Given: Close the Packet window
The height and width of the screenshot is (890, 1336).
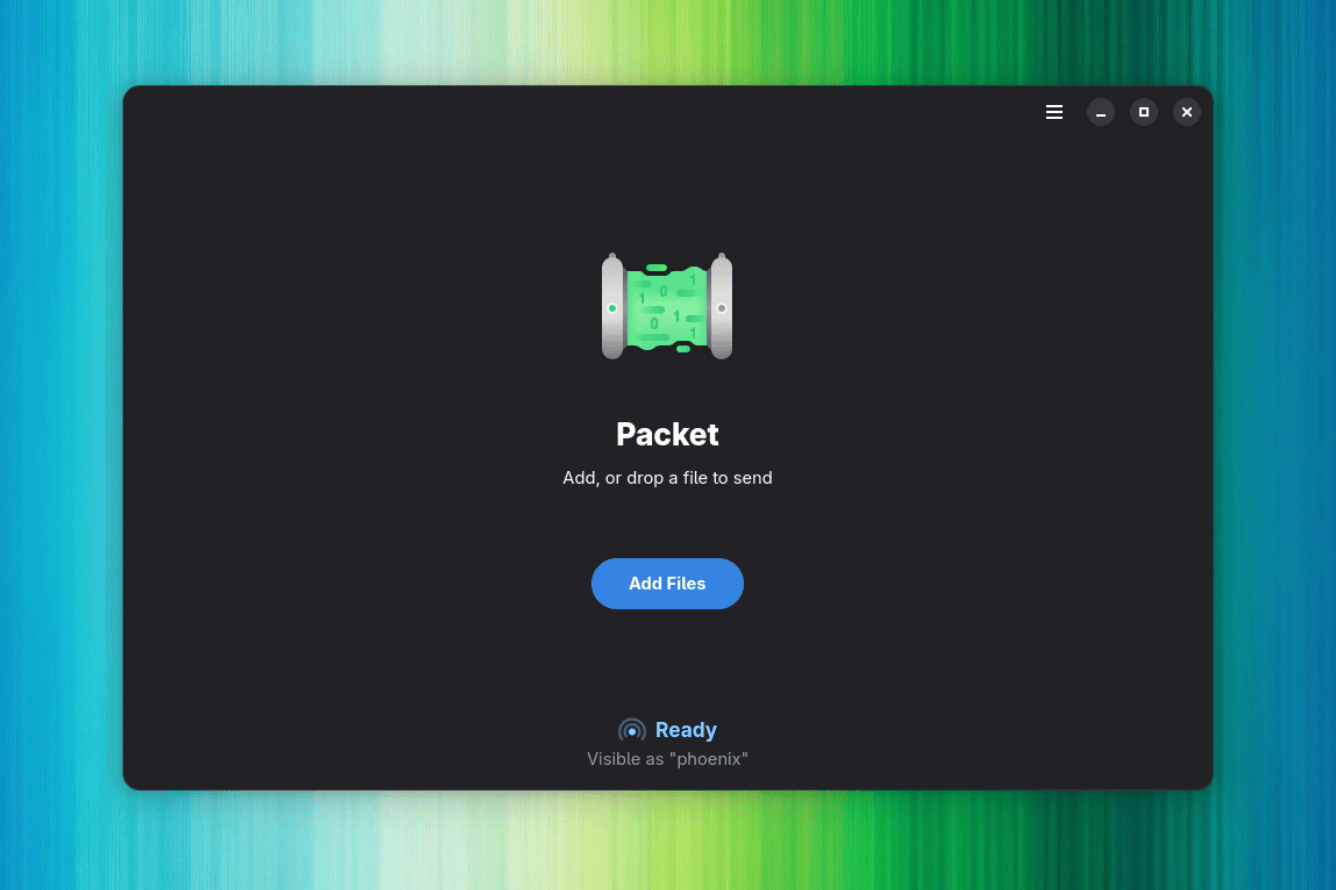Looking at the screenshot, I should [x=1187, y=112].
